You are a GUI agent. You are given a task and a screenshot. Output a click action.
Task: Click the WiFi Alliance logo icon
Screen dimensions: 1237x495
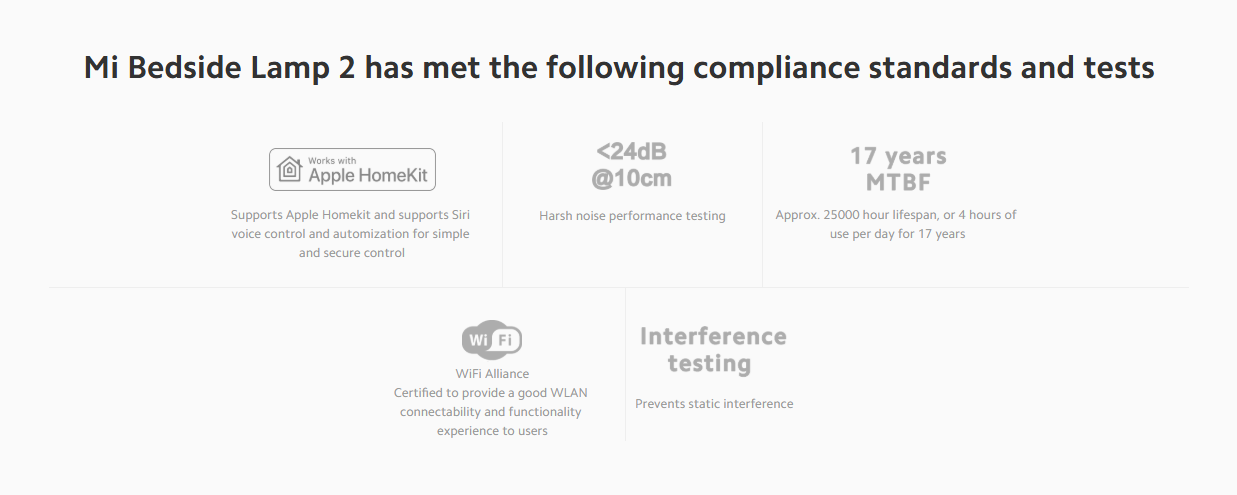click(x=492, y=340)
